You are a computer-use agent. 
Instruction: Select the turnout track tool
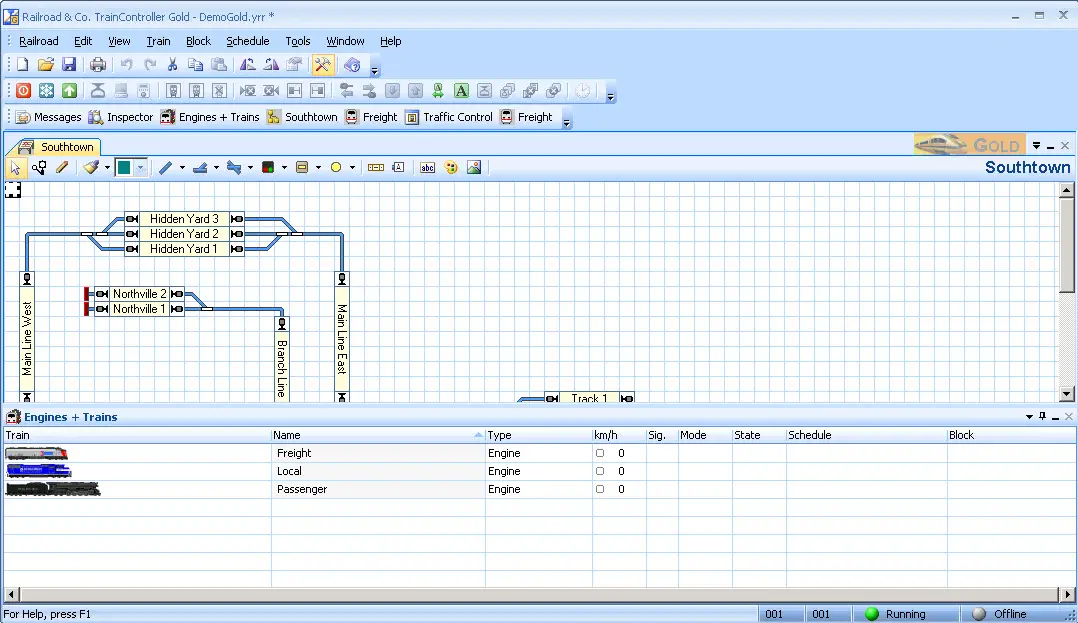point(200,168)
